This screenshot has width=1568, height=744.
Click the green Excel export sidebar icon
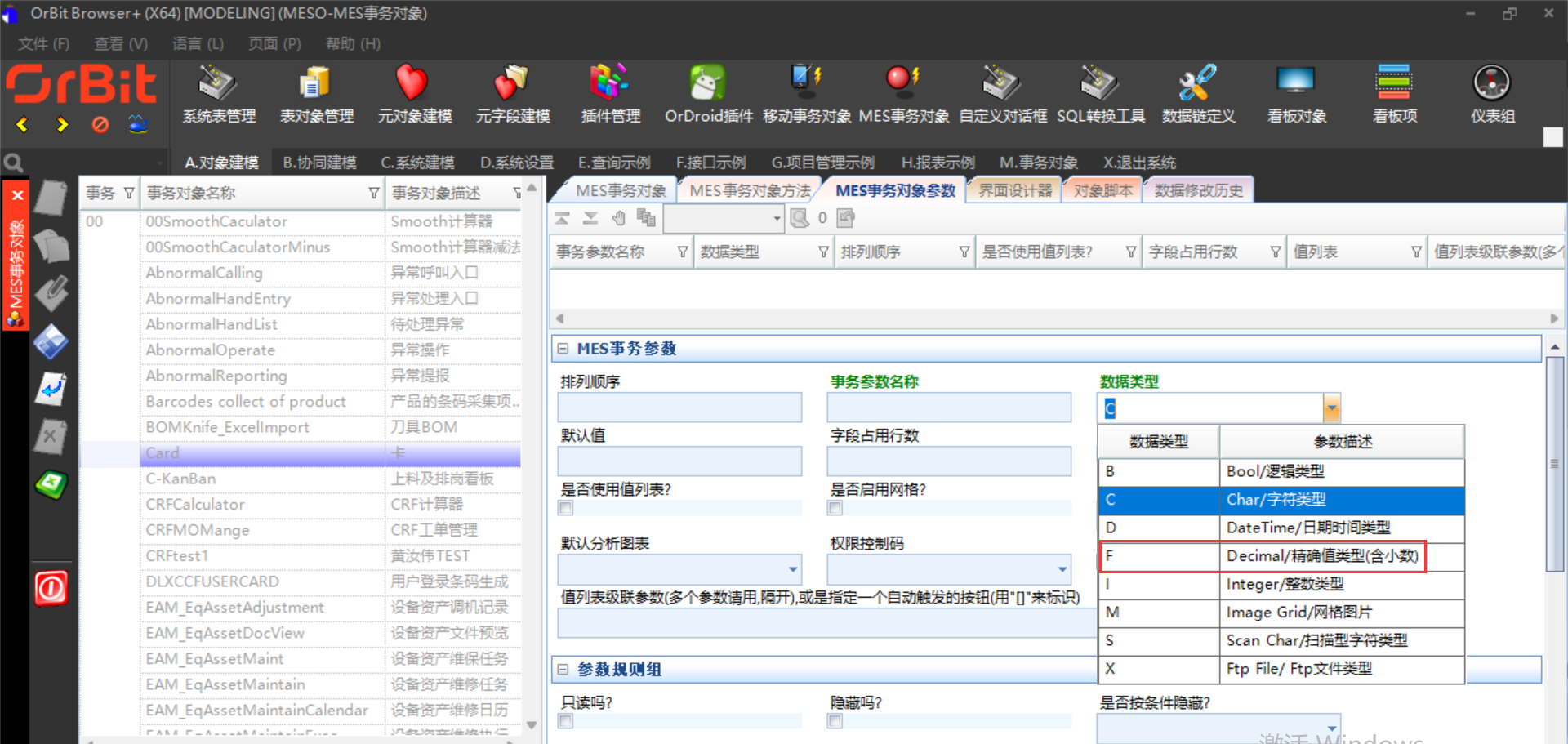51,485
